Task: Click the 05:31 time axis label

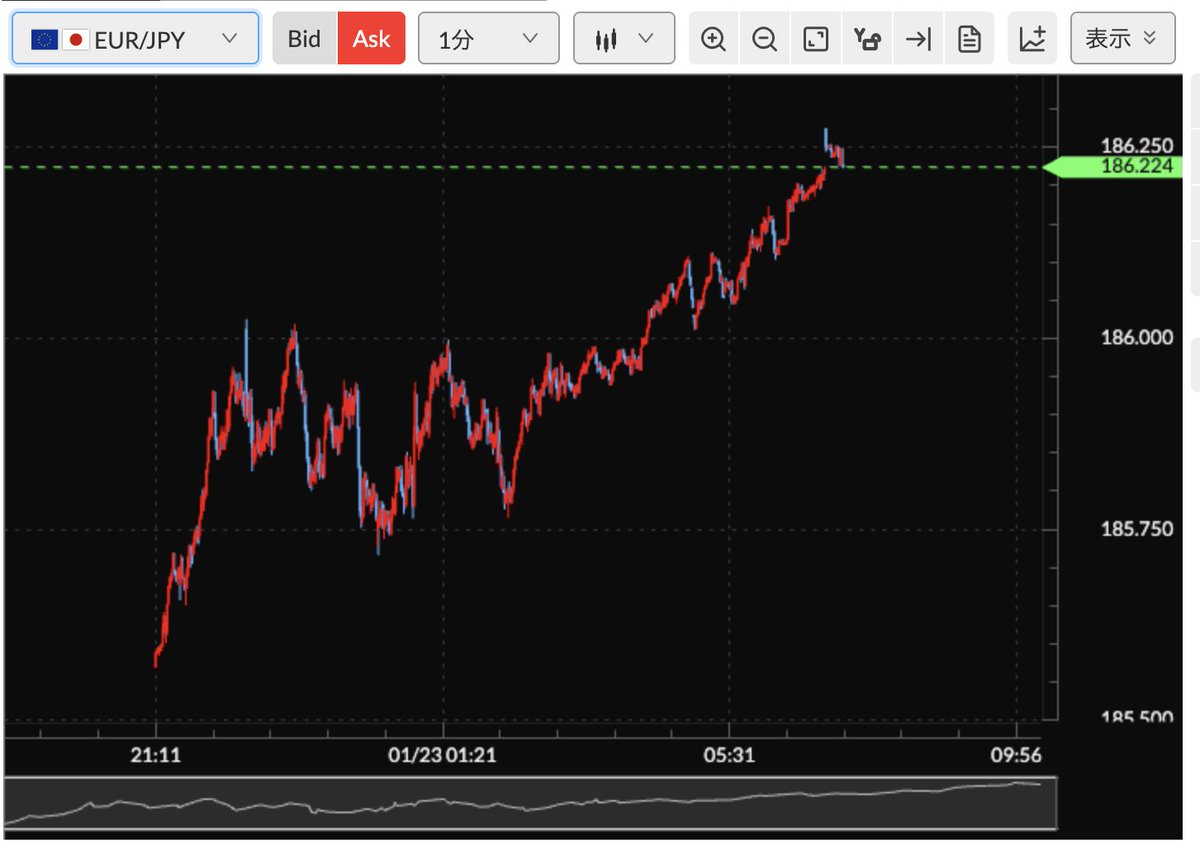Action: (730, 755)
